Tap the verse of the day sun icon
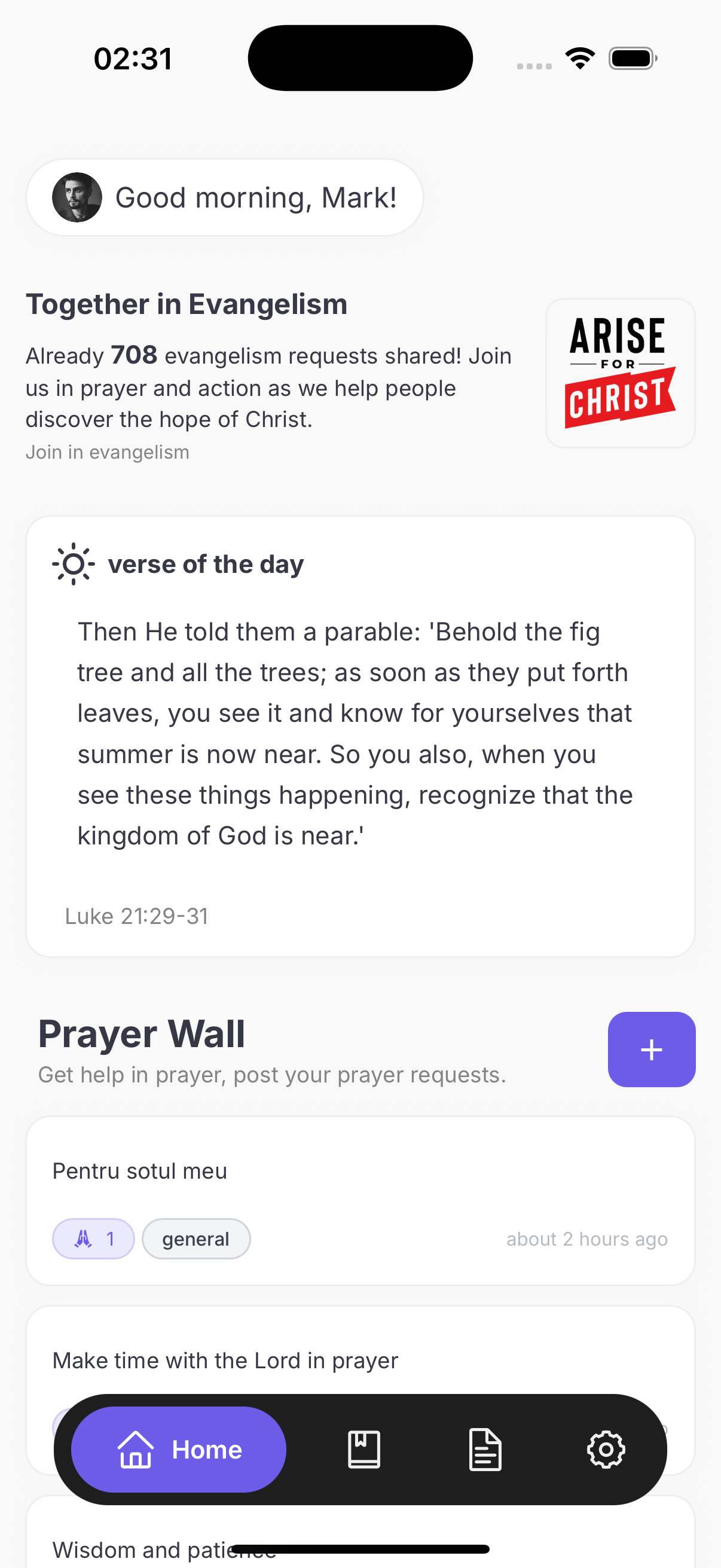The image size is (721, 1568). point(73,565)
